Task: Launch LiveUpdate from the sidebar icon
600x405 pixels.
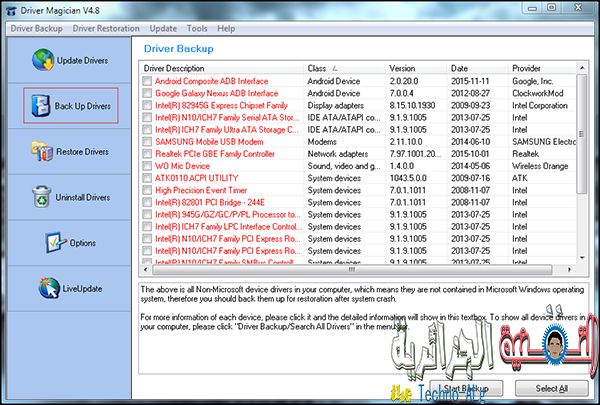Action: tap(39, 287)
